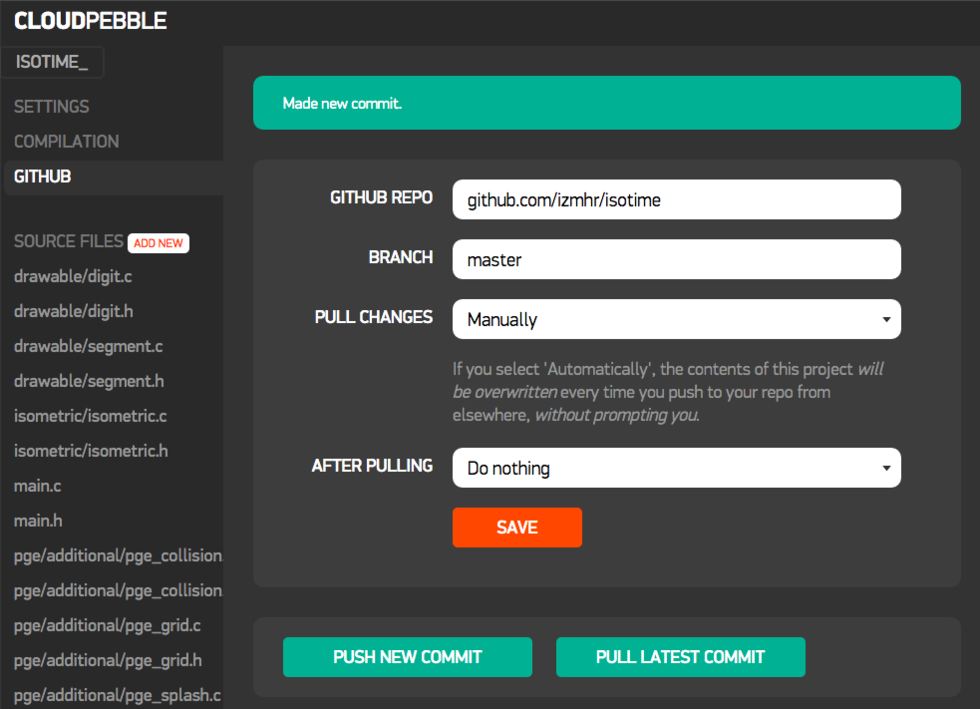Click the Pull Changes label
The width and height of the screenshot is (980, 709).
click(374, 317)
